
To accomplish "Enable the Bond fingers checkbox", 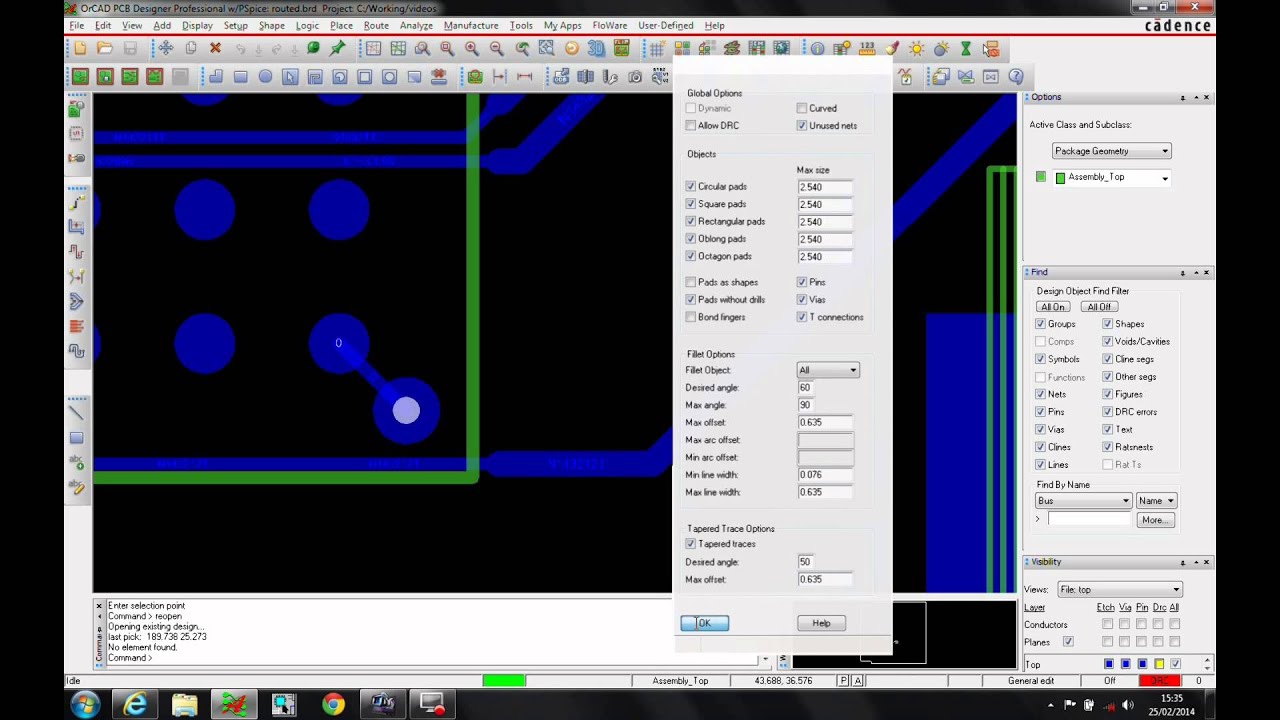I will [691, 317].
